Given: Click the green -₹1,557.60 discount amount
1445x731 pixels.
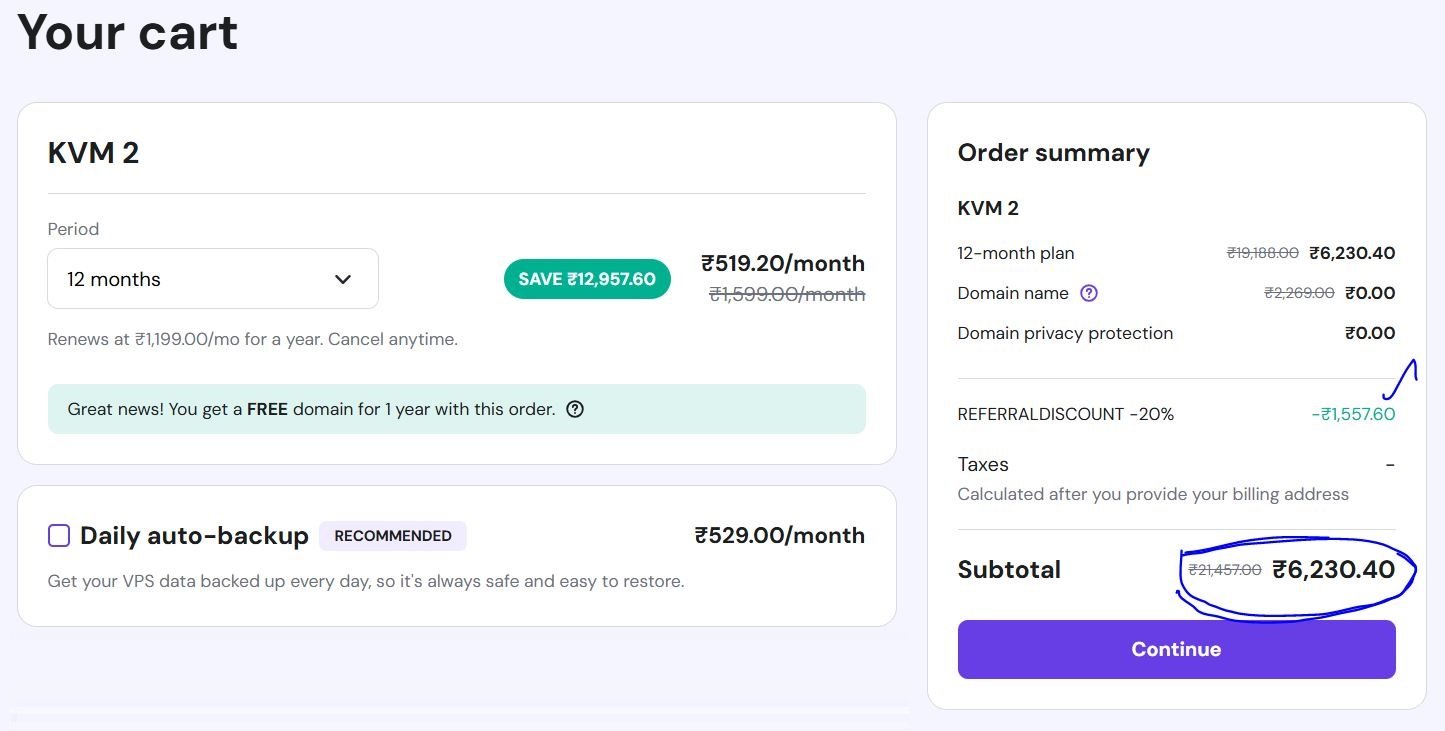Looking at the screenshot, I should pyautogui.click(x=1353, y=414).
